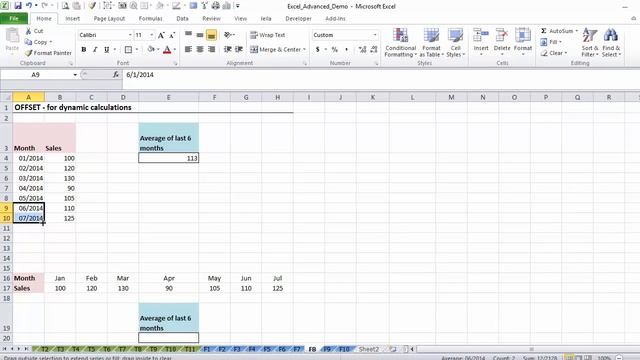This screenshot has height=360, width=640.
Task: Open the File tab
Action: click(14, 18)
